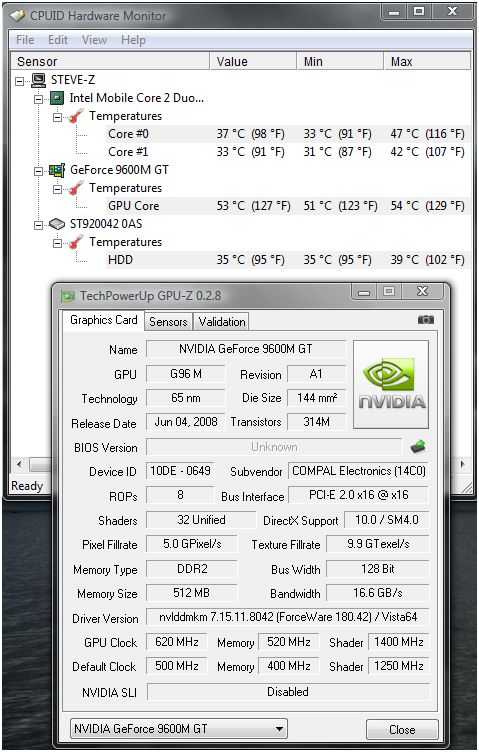Collapse the hard drive Temperatures node
Viewport: 479px width, 752px height.
[x=57, y=244]
